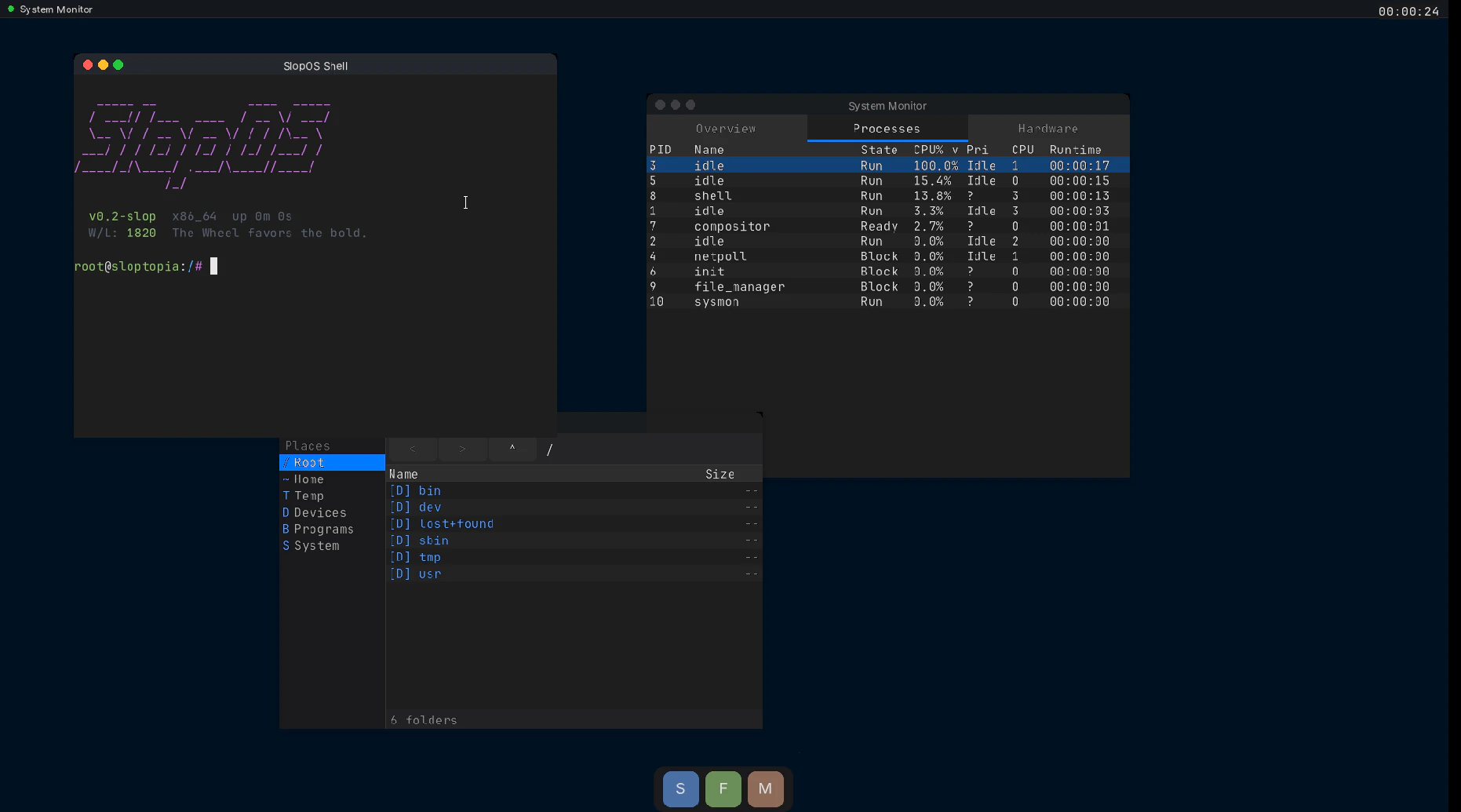Open SlopOS Shell from the dock
This screenshot has height=812, width=1461.
[679, 788]
